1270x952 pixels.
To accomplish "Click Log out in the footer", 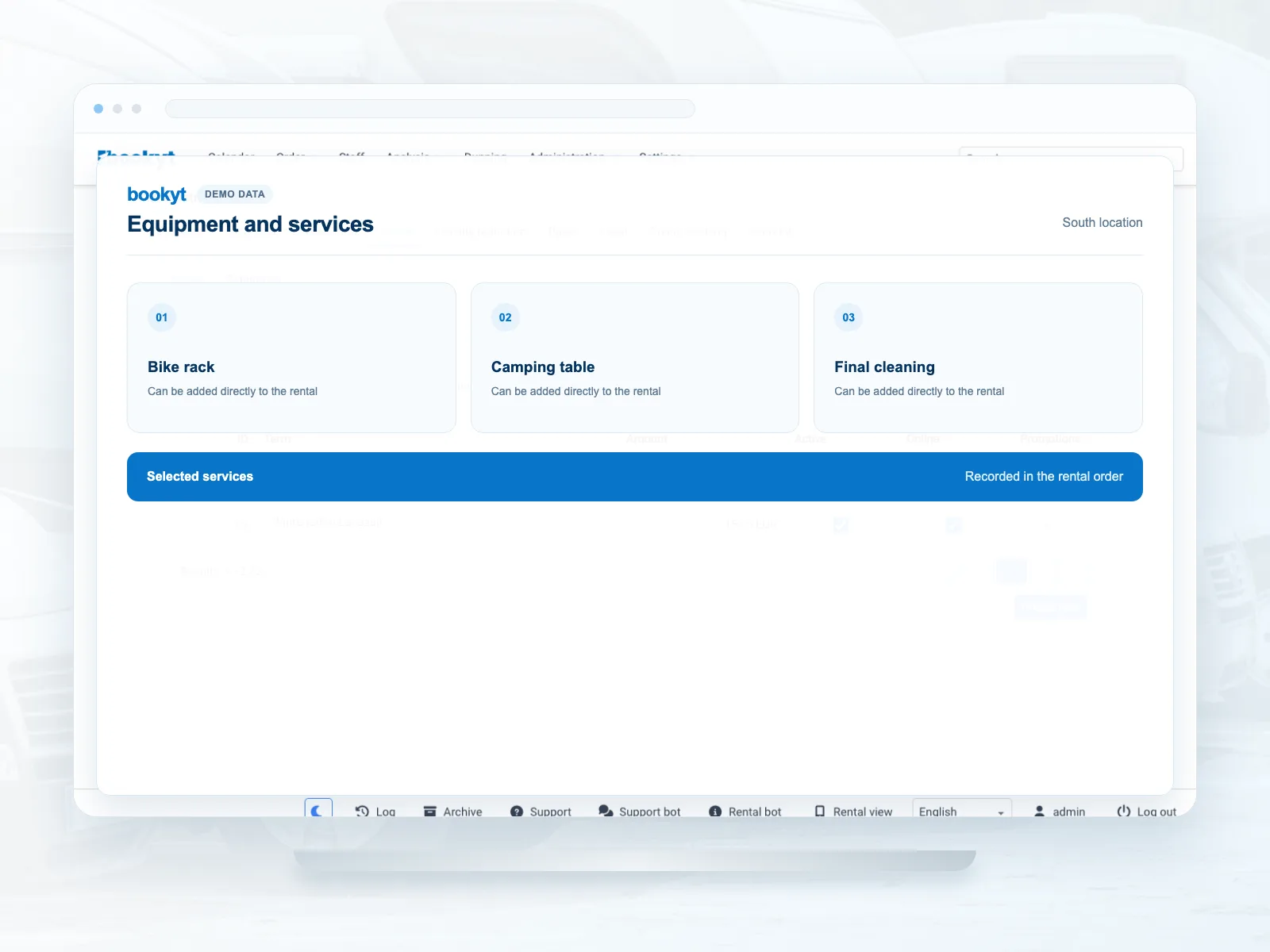I will (1147, 812).
